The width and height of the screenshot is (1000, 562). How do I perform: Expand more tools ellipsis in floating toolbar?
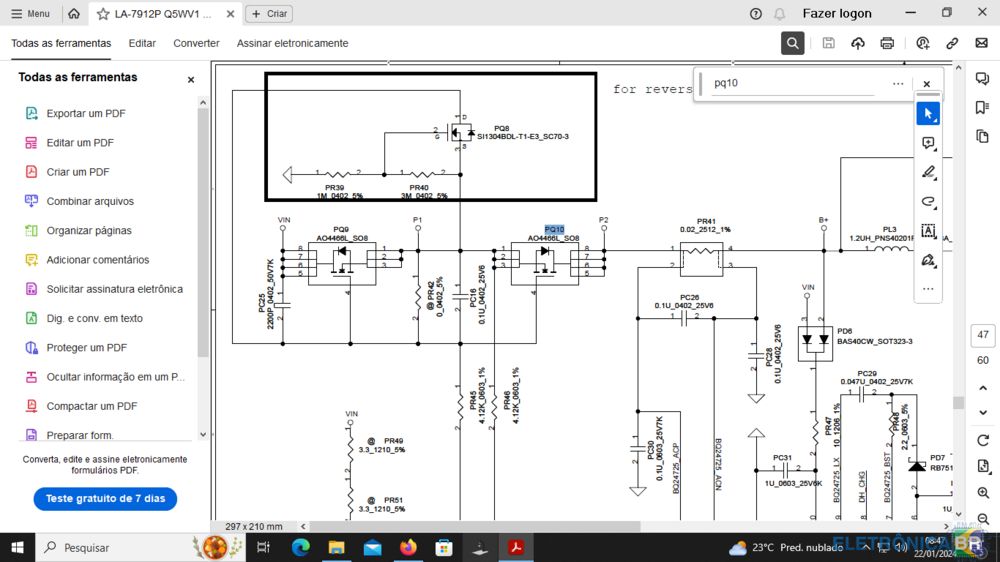(x=928, y=289)
